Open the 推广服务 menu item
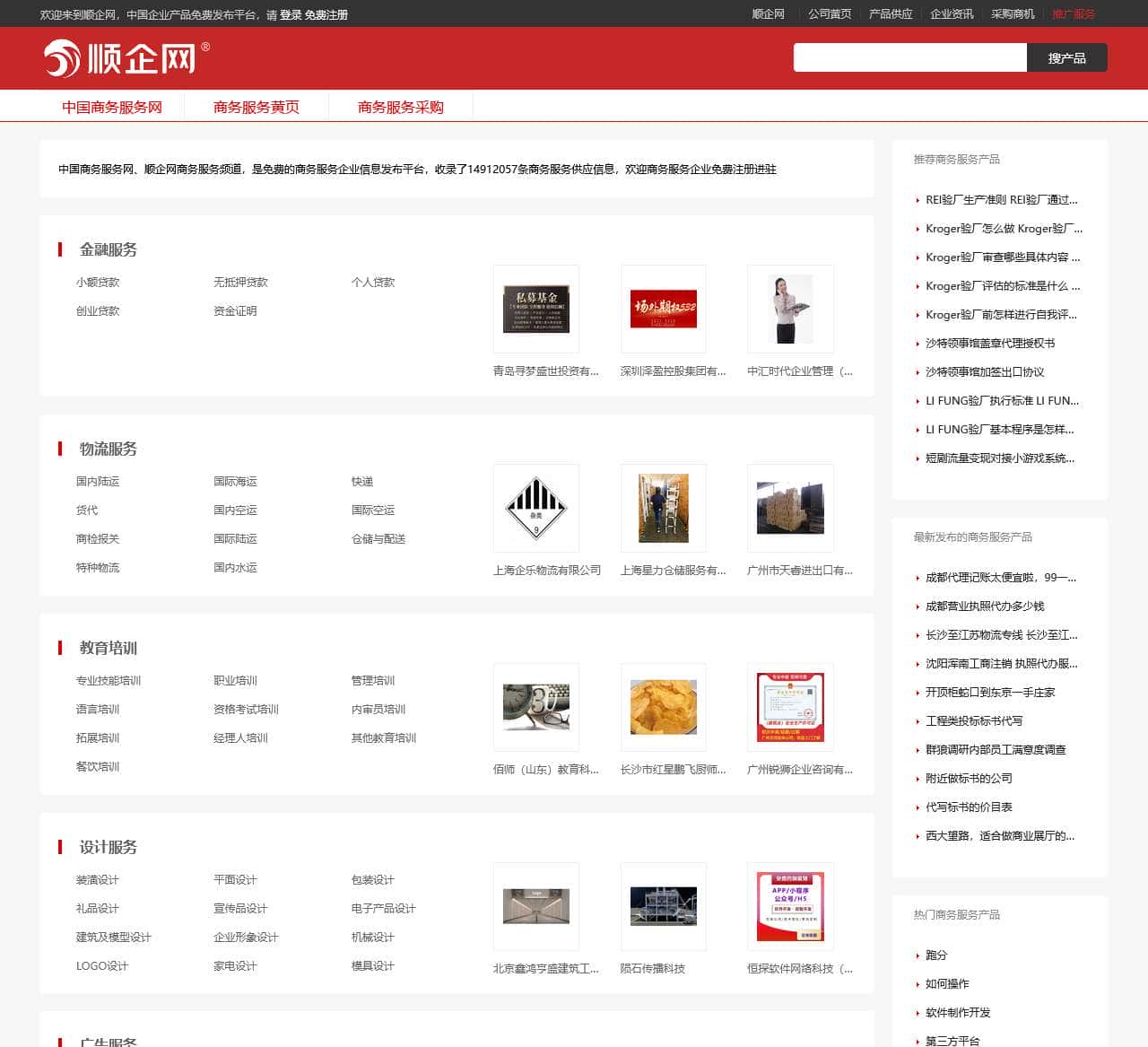Viewport: 1148px width, 1047px height. (1074, 14)
